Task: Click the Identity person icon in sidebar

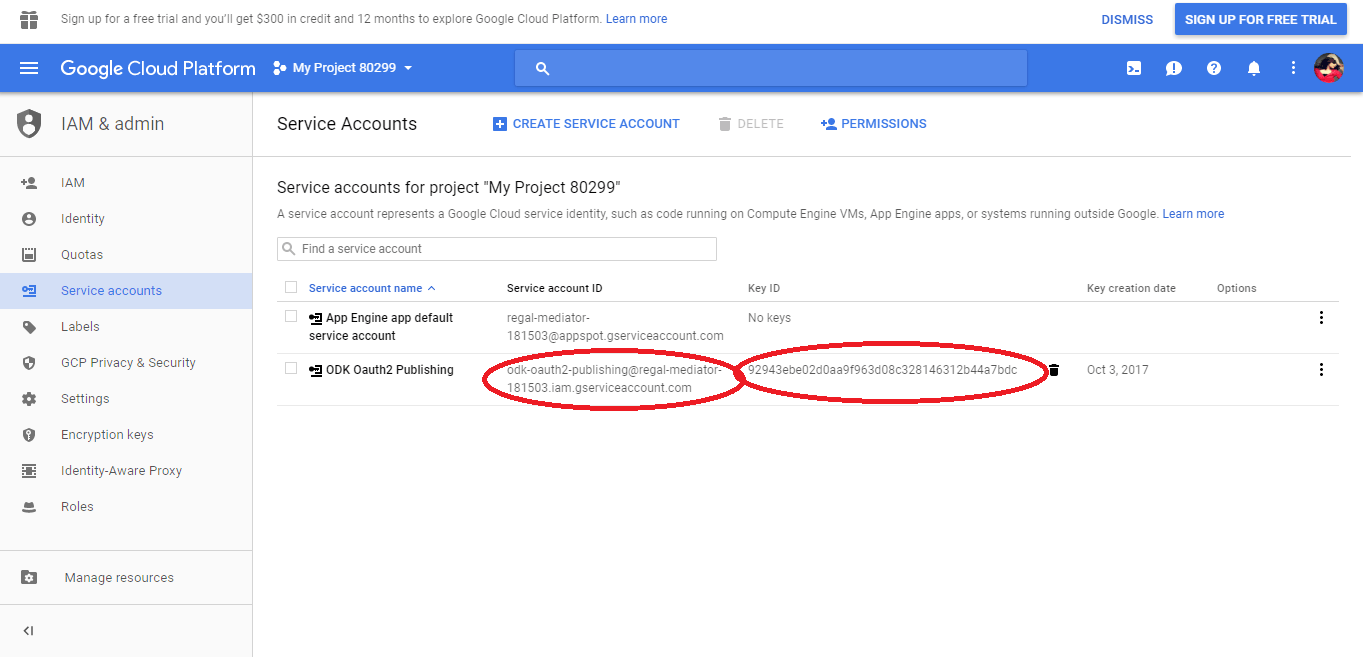Action: 29,219
